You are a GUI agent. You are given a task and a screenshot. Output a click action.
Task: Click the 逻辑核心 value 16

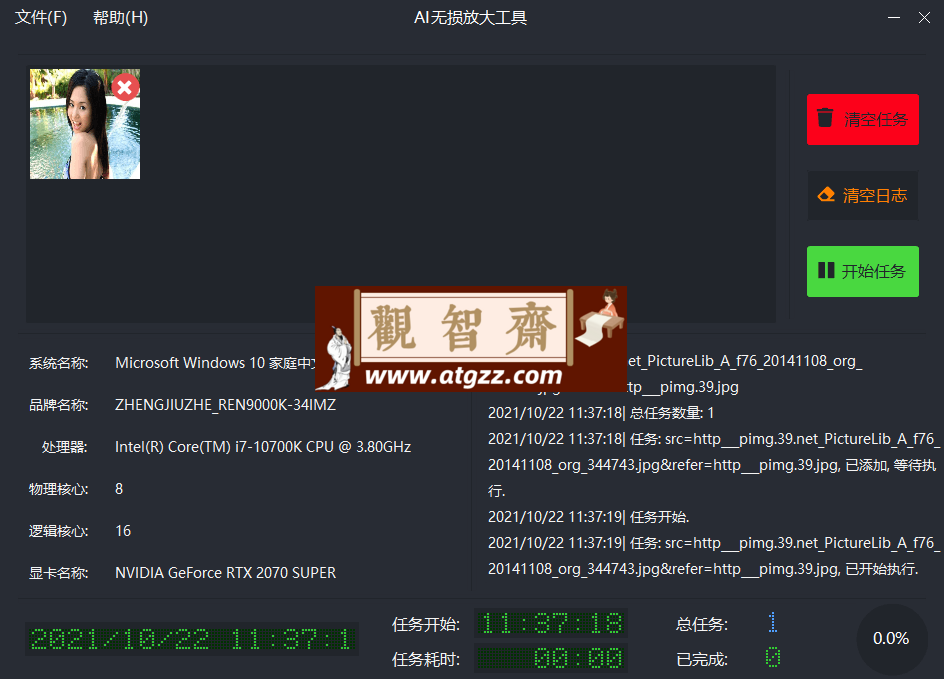point(123,531)
